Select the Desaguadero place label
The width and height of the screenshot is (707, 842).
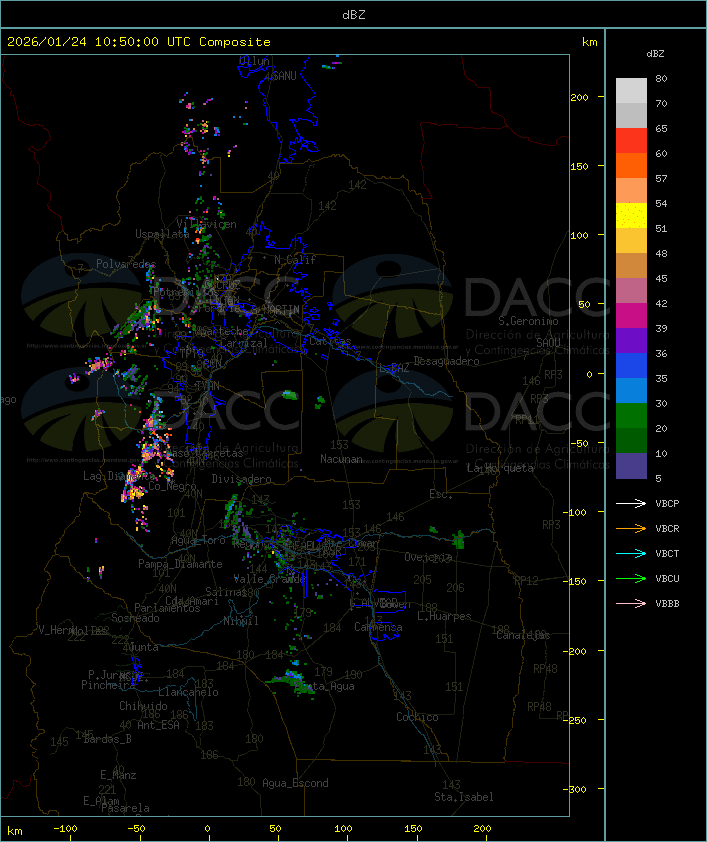[446, 361]
